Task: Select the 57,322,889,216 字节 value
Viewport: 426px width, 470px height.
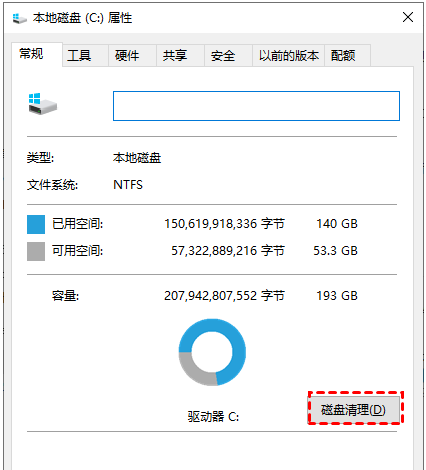Action: pyautogui.click(x=228, y=251)
